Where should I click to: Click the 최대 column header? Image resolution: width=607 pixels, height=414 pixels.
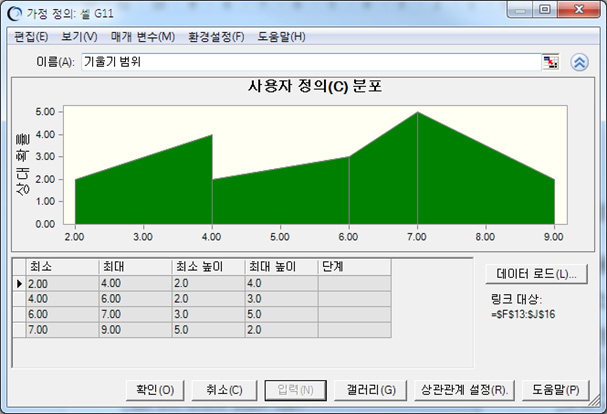coord(135,267)
